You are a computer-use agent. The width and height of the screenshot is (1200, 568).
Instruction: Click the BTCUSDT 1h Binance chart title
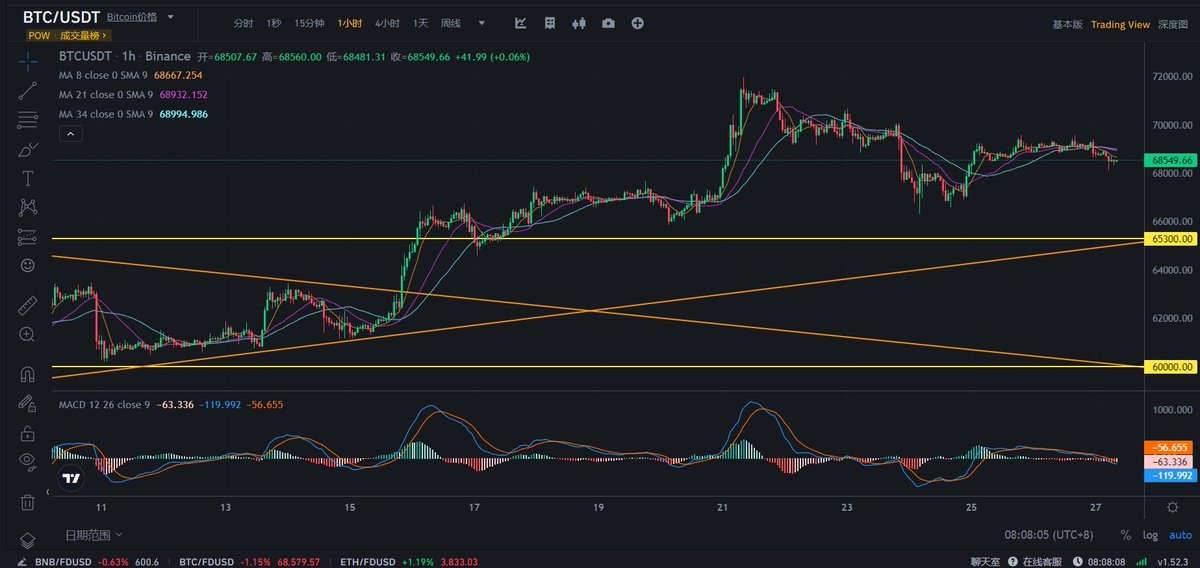125,57
